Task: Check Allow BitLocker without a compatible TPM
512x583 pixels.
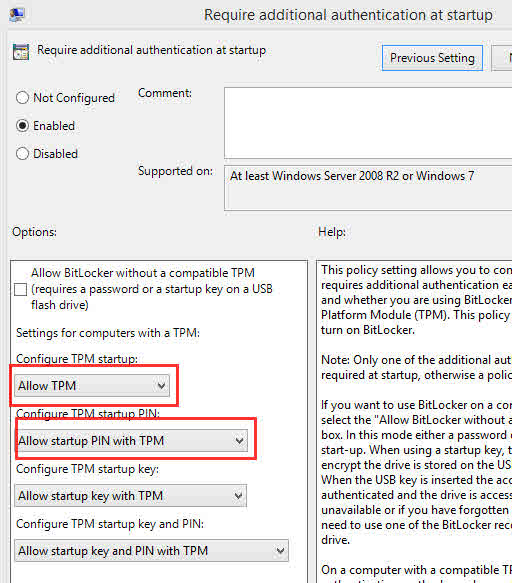Action: 20,289
